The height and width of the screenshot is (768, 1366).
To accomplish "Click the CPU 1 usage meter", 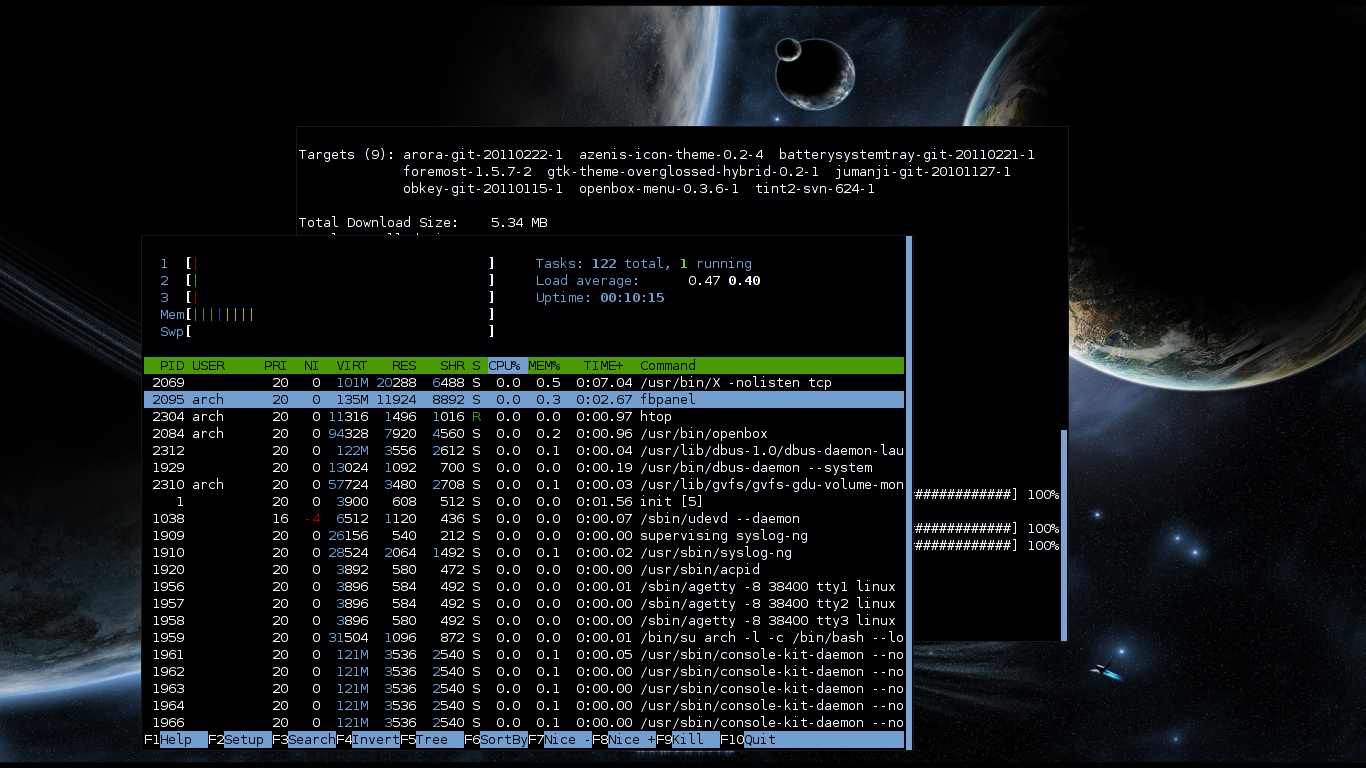I will pos(328,264).
